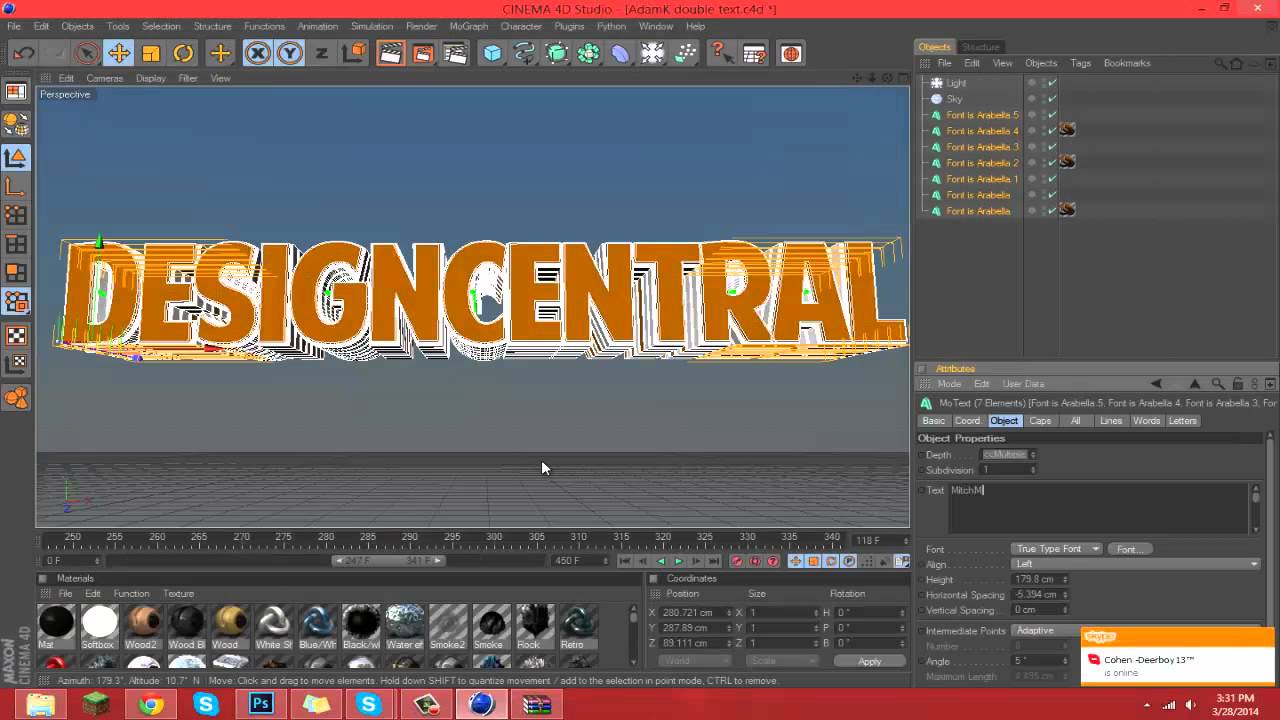Open the True Type Font dropdown

(1056, 549)
